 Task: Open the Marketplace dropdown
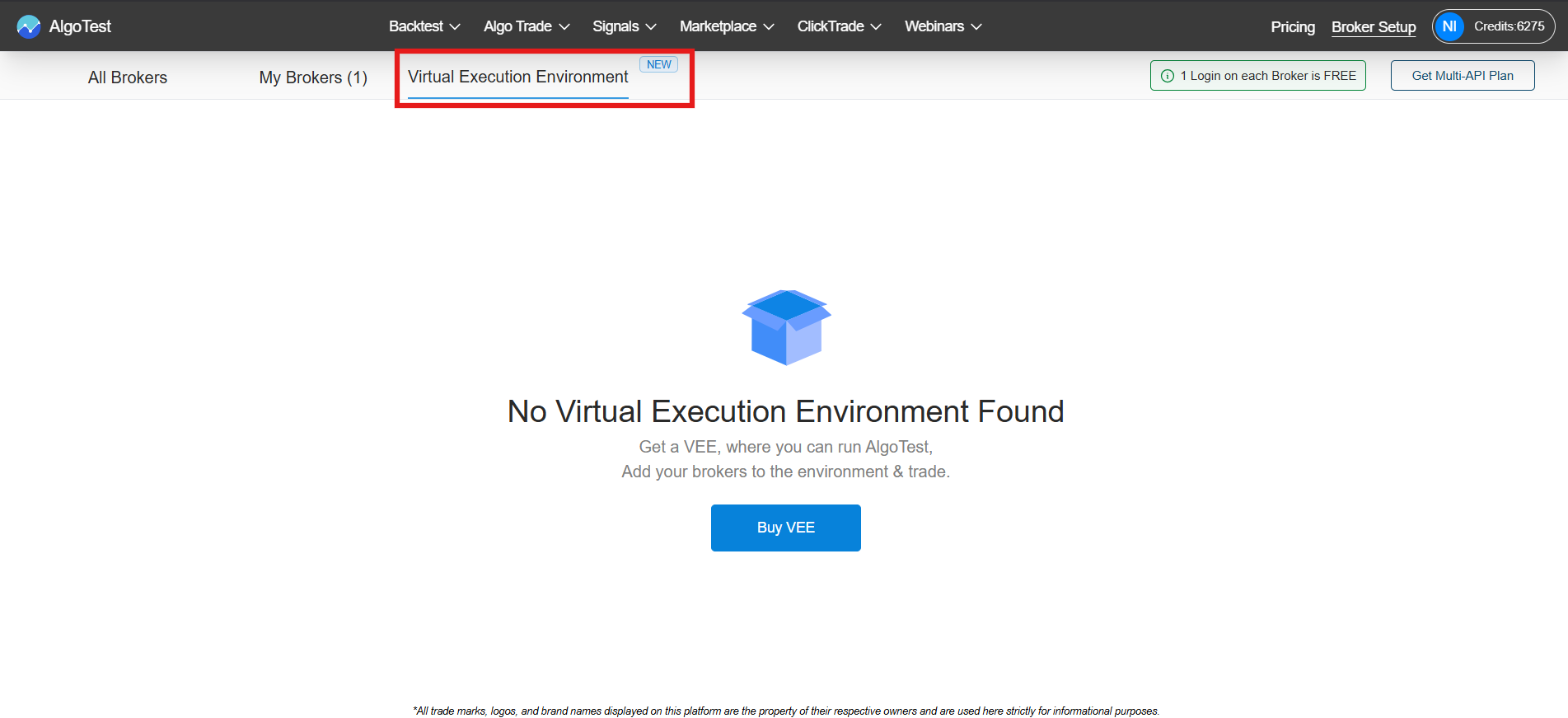click(x=726, y=26)
